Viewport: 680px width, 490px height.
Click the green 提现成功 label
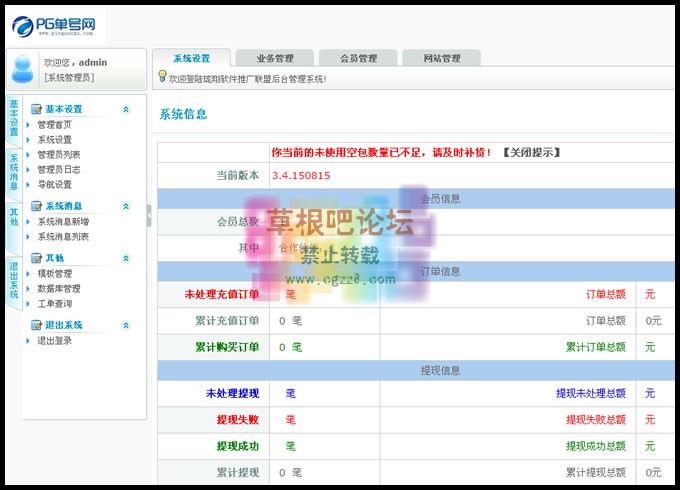[238, 446]
